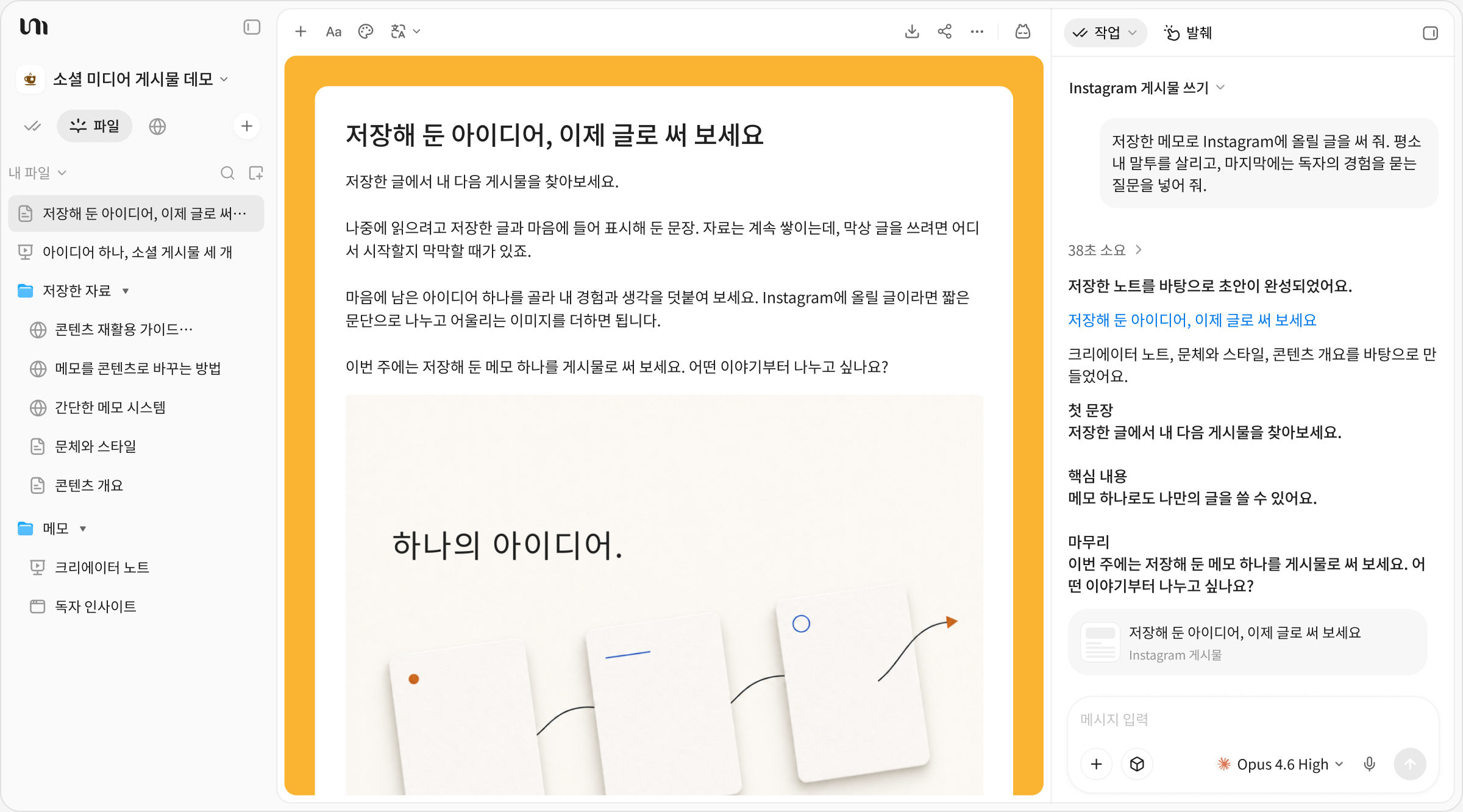The width and height of the screenshot is (1463, 812).
Task: Create a new note with the sidebar icon
Action: (x=256, y=173)
